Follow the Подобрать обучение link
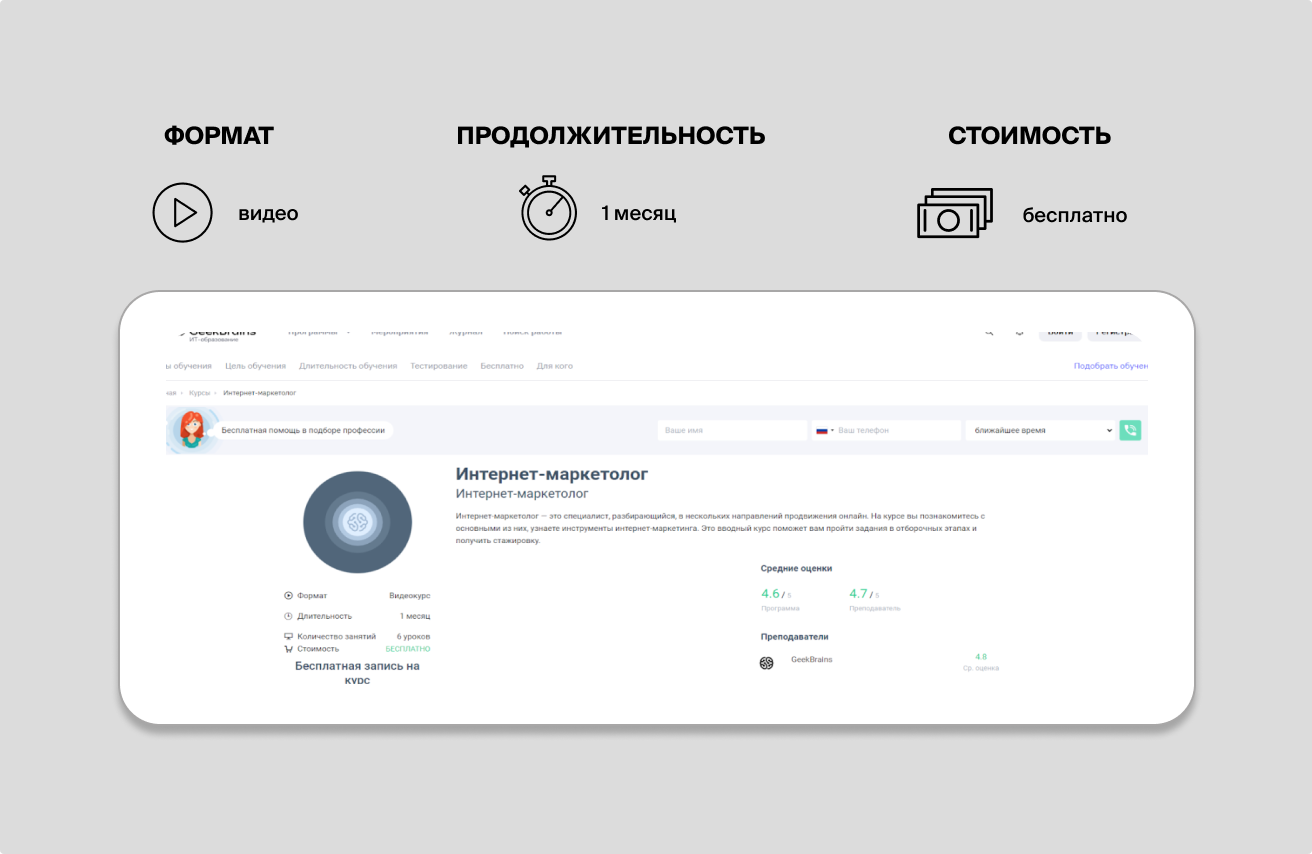The height and width of the screenshot is (854, 1312). 1111,366
